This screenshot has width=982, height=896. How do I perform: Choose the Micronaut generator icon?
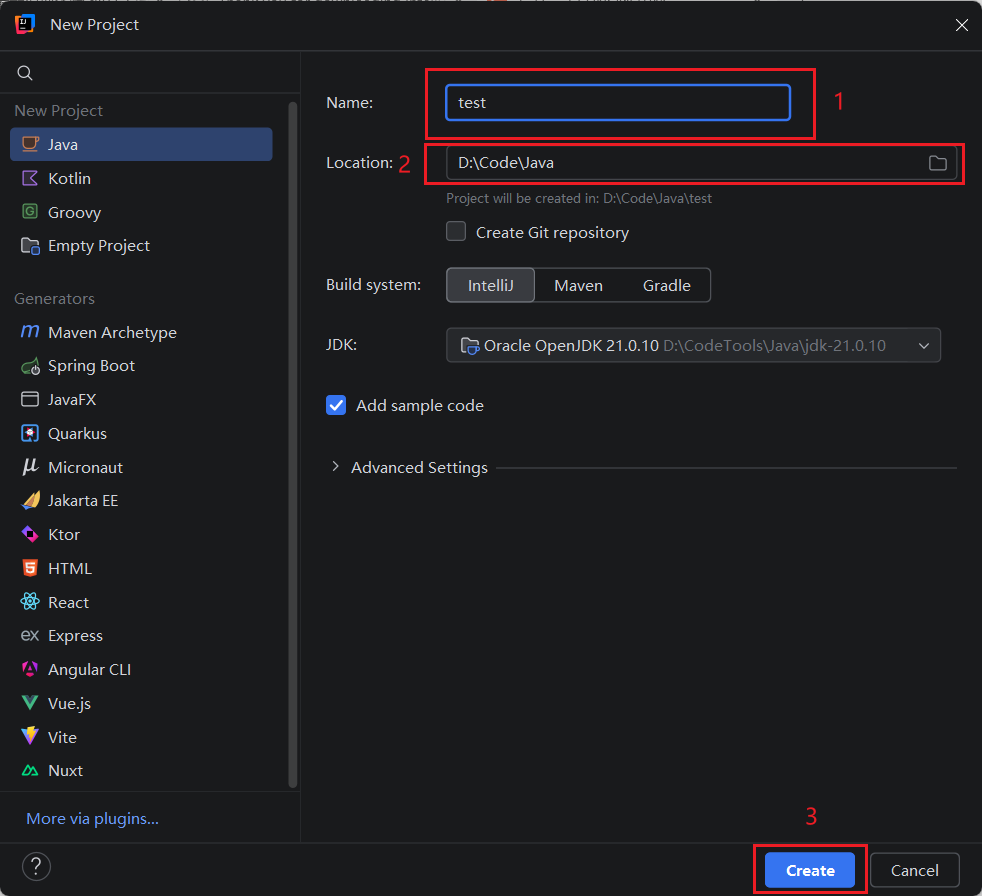coord(30,466)
